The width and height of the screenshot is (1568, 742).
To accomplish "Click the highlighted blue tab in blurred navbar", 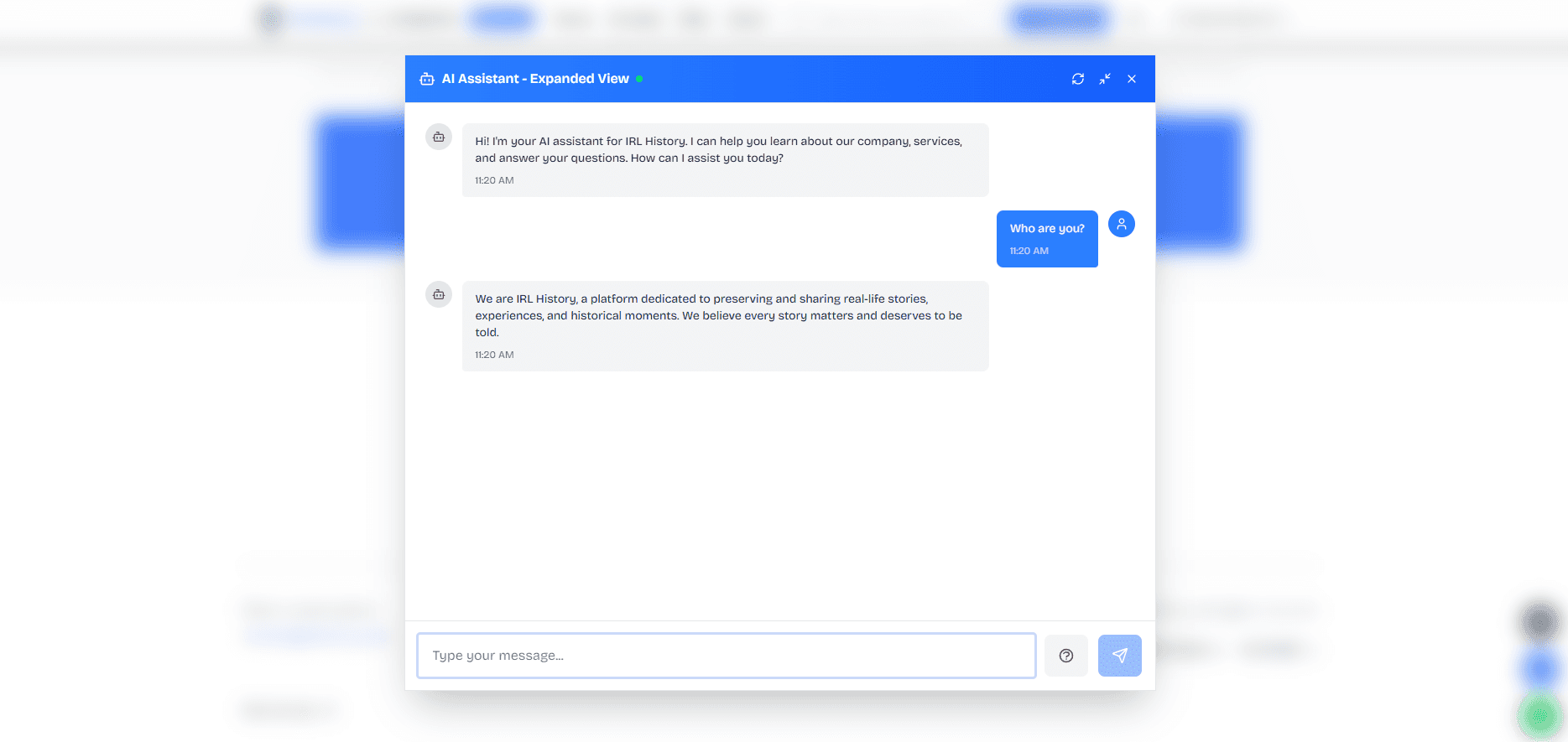I will tap(502, 19).
